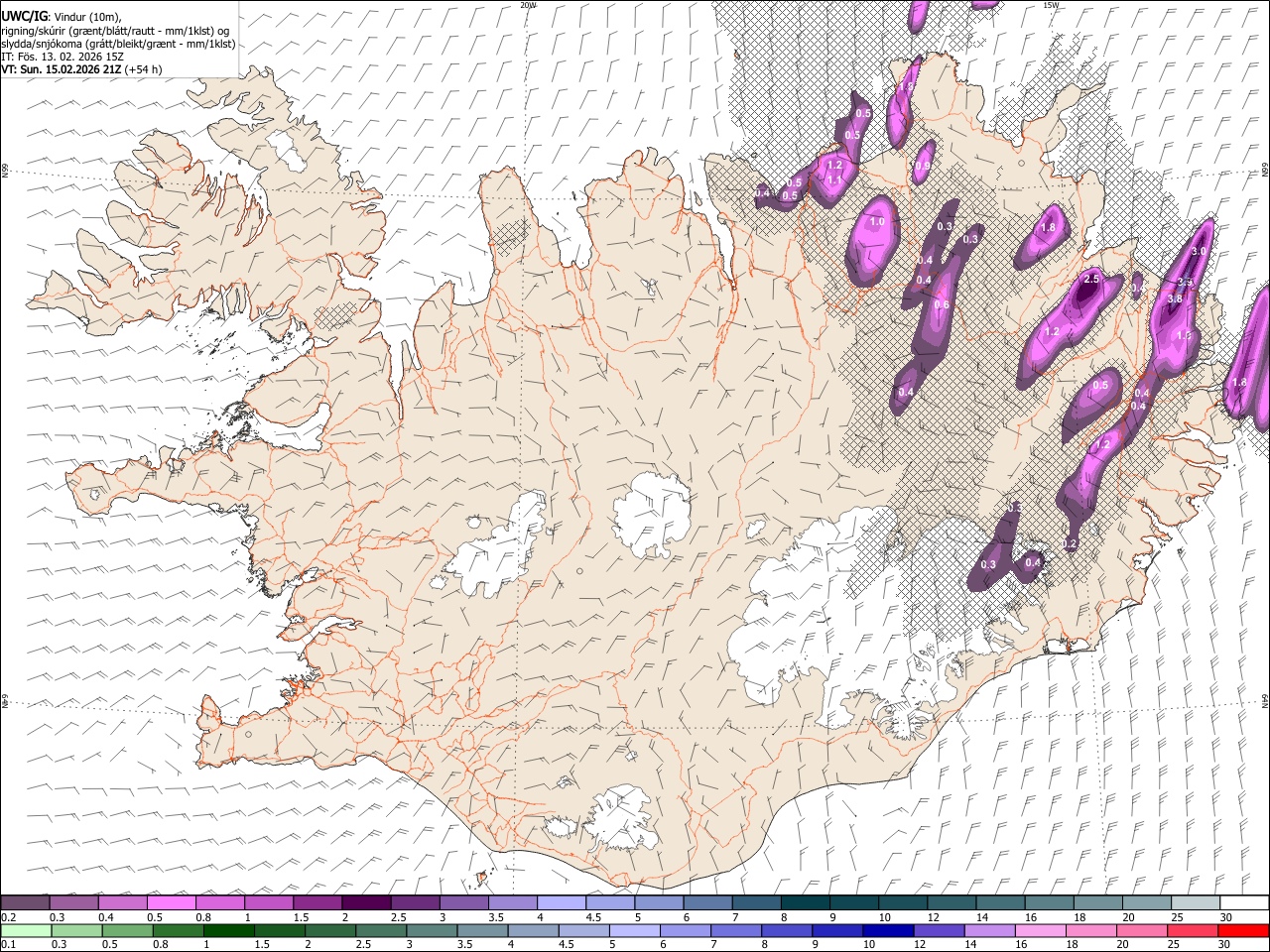The width and height of the screenshot is (1270, 952).
Task: Pick the white 30 mm snow legend swatch
Action: 1243,903
